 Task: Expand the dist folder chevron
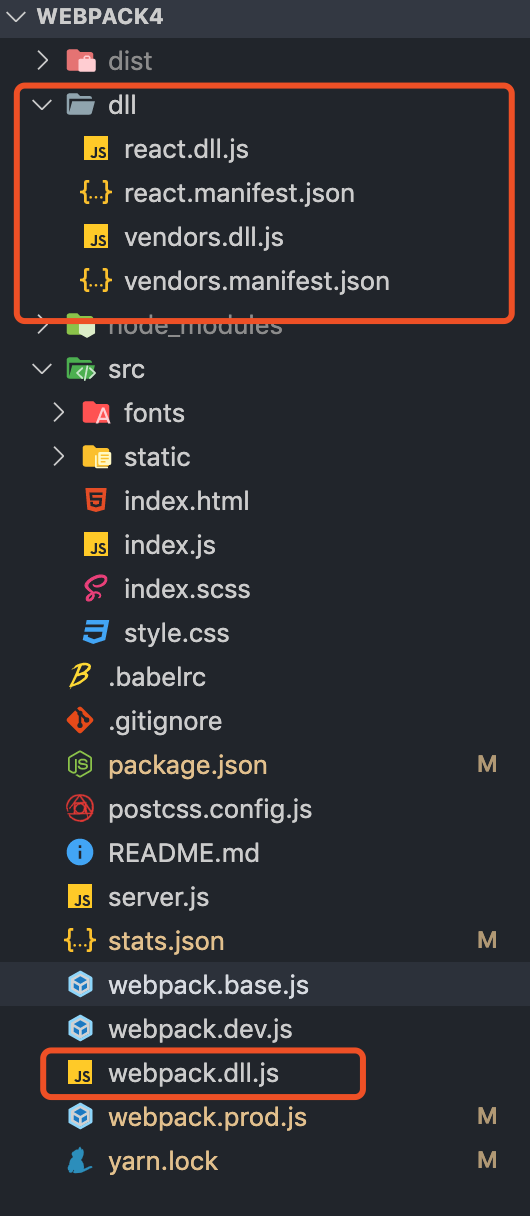pyautogui.click(x=42, y=61)
